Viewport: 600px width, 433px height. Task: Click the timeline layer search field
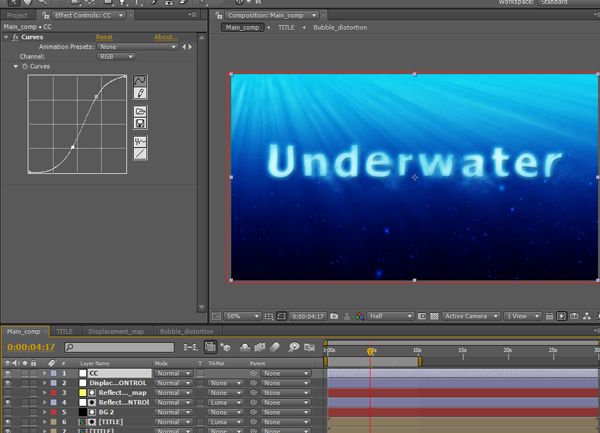coord(119,347)
